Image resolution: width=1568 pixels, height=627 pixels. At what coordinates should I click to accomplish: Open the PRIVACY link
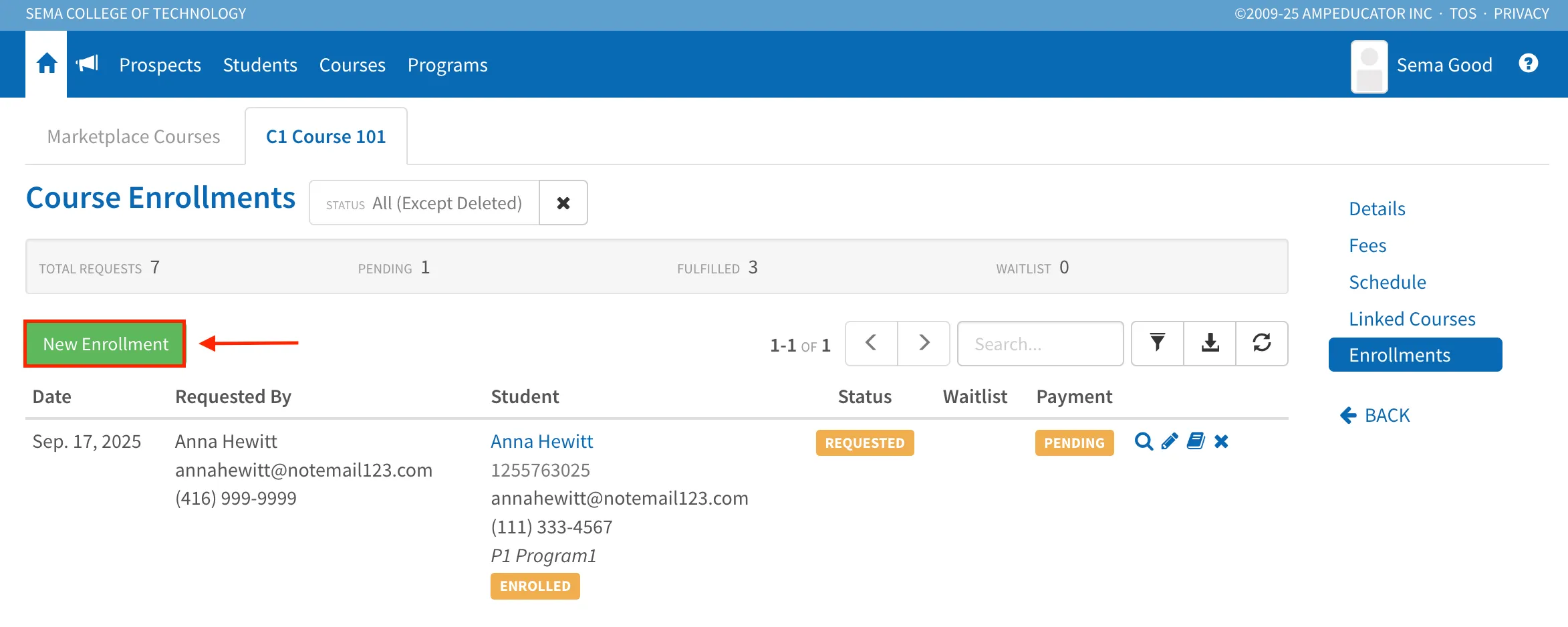[1521, 13]
